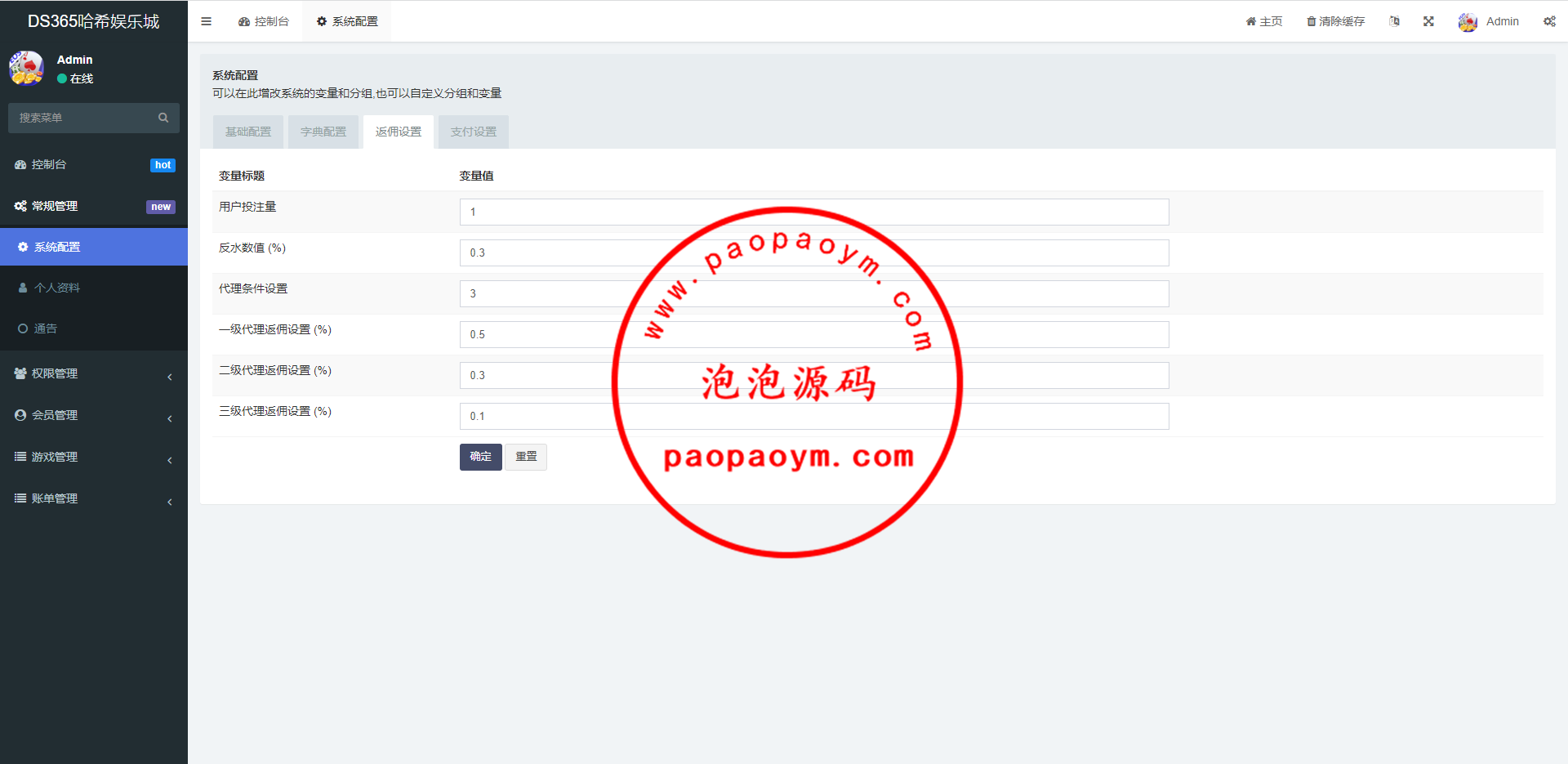Open 通告 in the sidebar
The height and width of the screenshot is (764, 1568).
[x=94, y=328]
